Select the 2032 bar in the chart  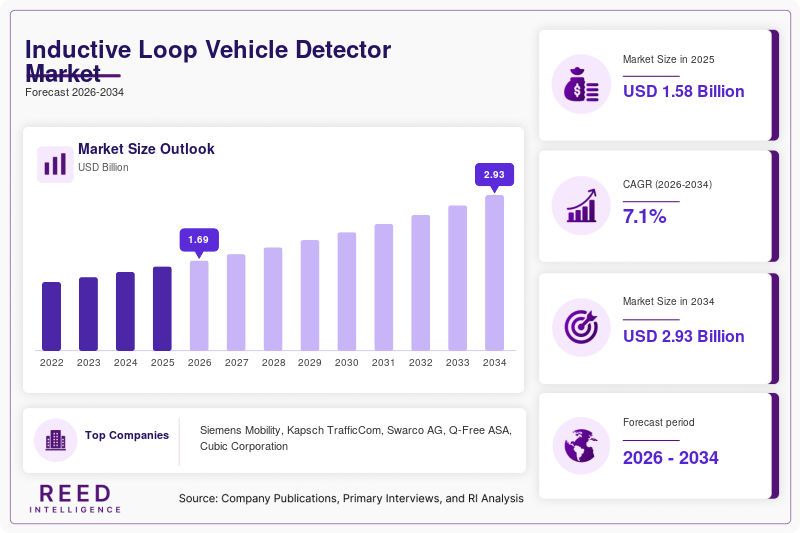[421, 283]
